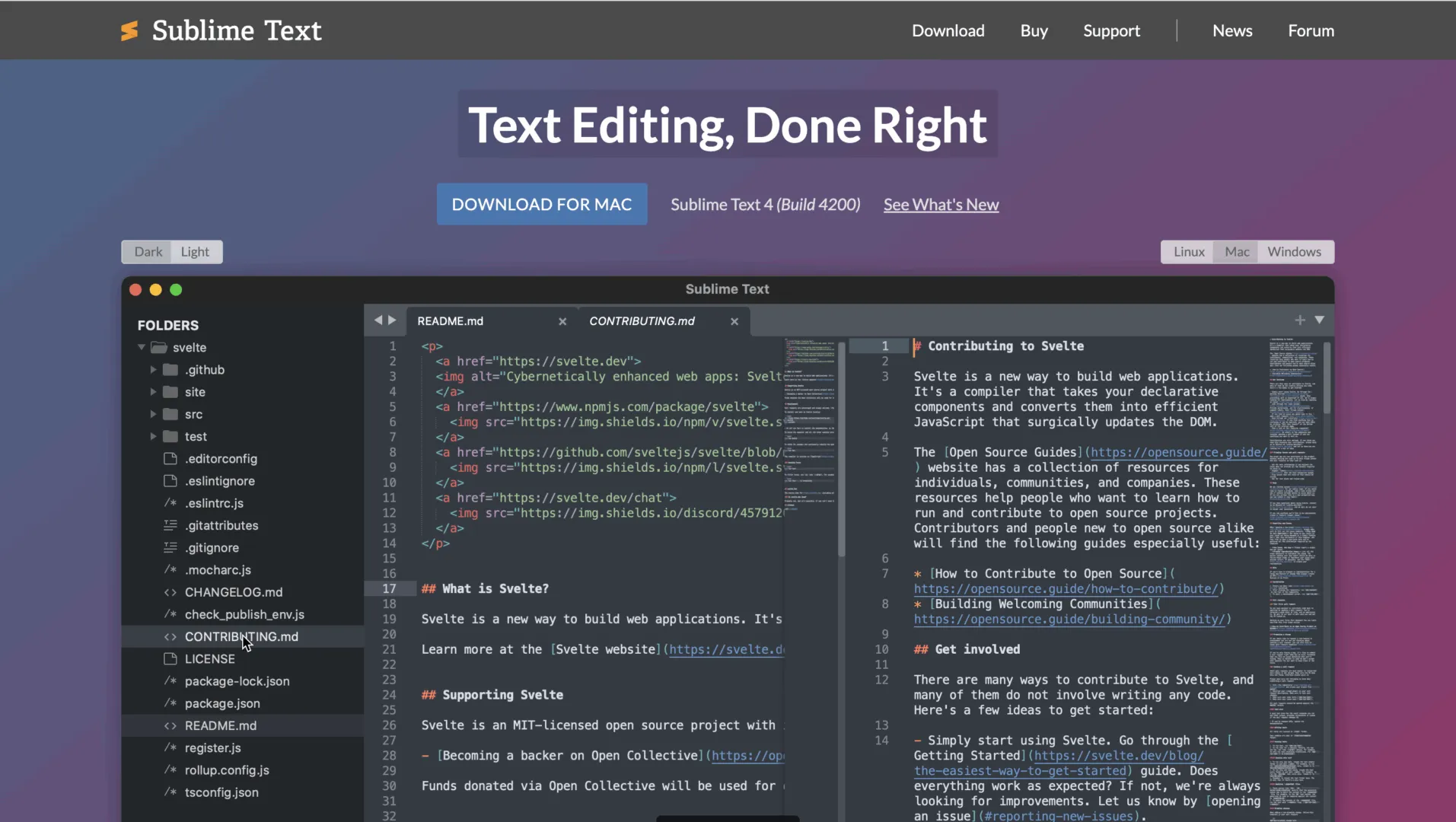This screenshot has width=1456, height=822.
Task: Click the '## What is Svelte?' heading
Action: tap(485, 589)
